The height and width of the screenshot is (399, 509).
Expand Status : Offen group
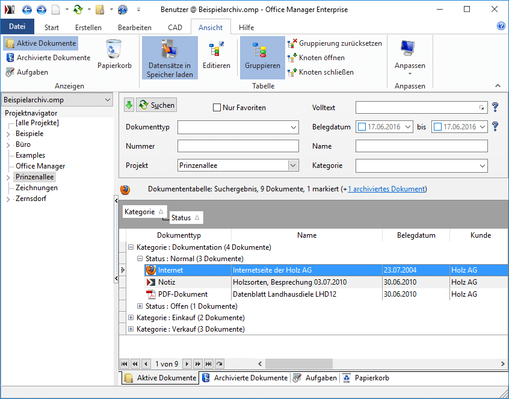[x=140, y=306]
